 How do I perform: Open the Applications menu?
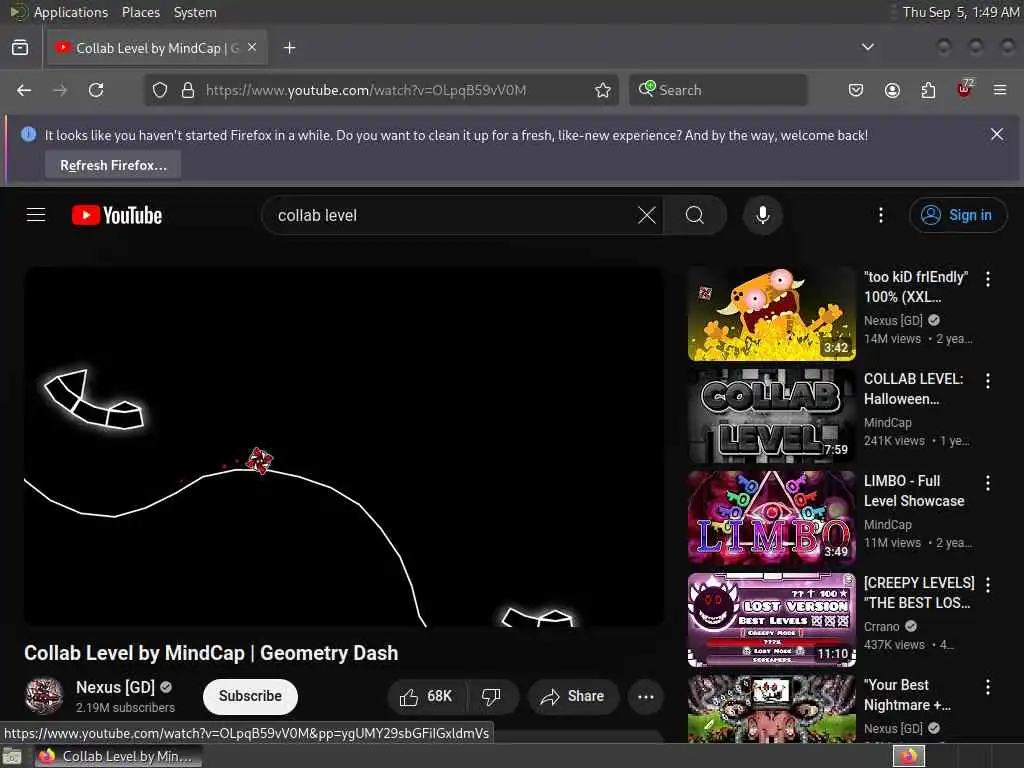(71, 12)
